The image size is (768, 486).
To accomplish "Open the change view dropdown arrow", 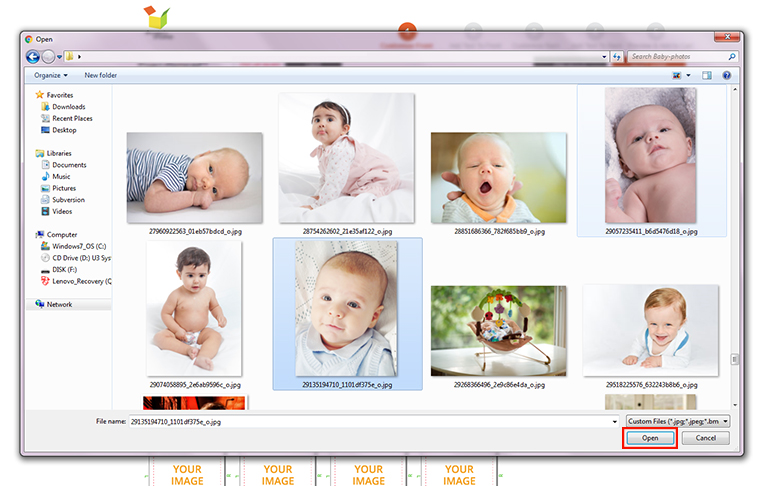I will [x=688, y=75].
